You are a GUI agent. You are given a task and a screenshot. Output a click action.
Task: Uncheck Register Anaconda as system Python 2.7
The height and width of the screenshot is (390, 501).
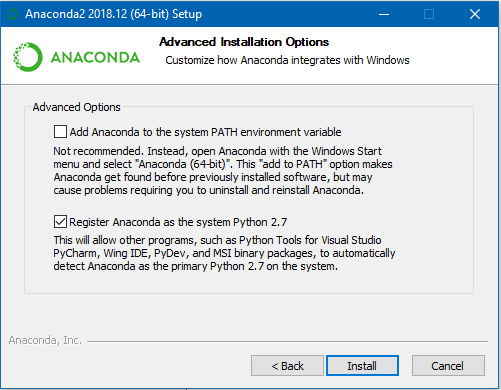[60, 222]
